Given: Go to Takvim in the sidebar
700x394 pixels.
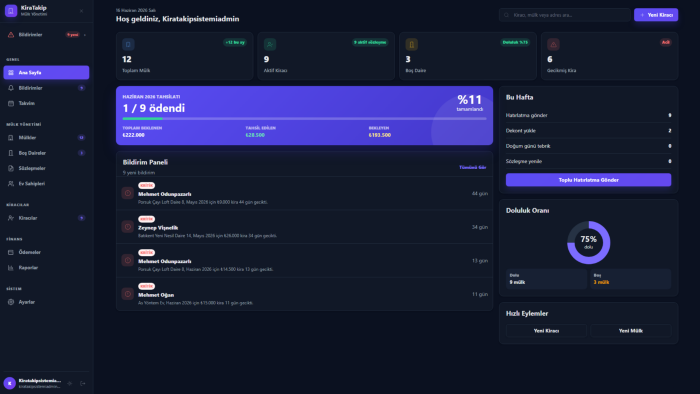Looking at the screenshot, I should 46,103.
